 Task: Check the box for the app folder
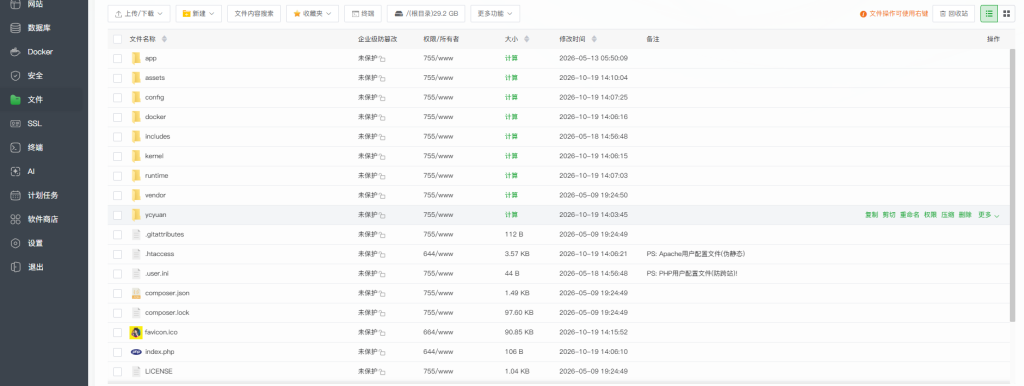[118, 58]
